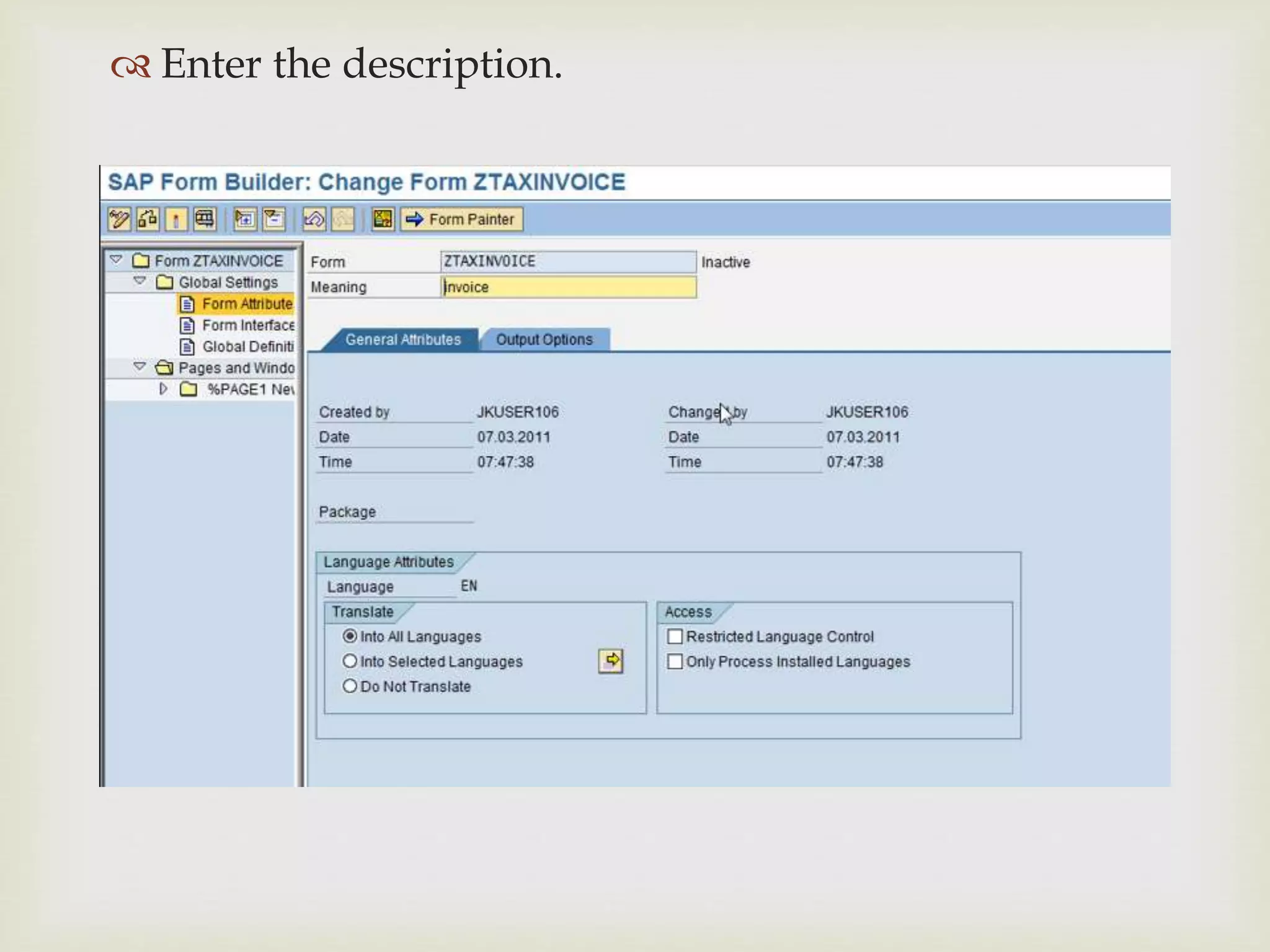
Task: Click the language selection arrow button
Action: (611, 661)
